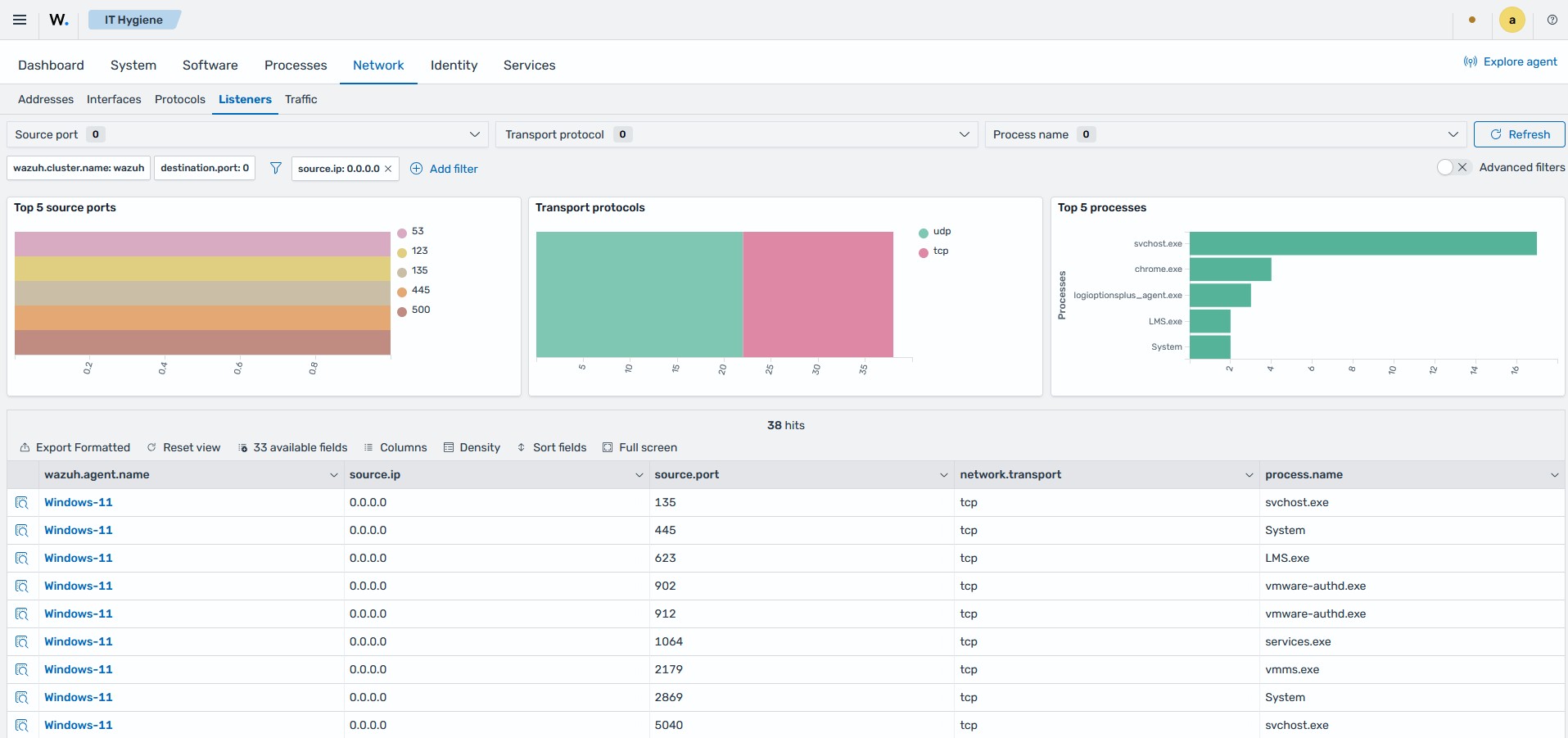
Task: Toggle the Advanced filters switch
Action: click(1454, 167)
